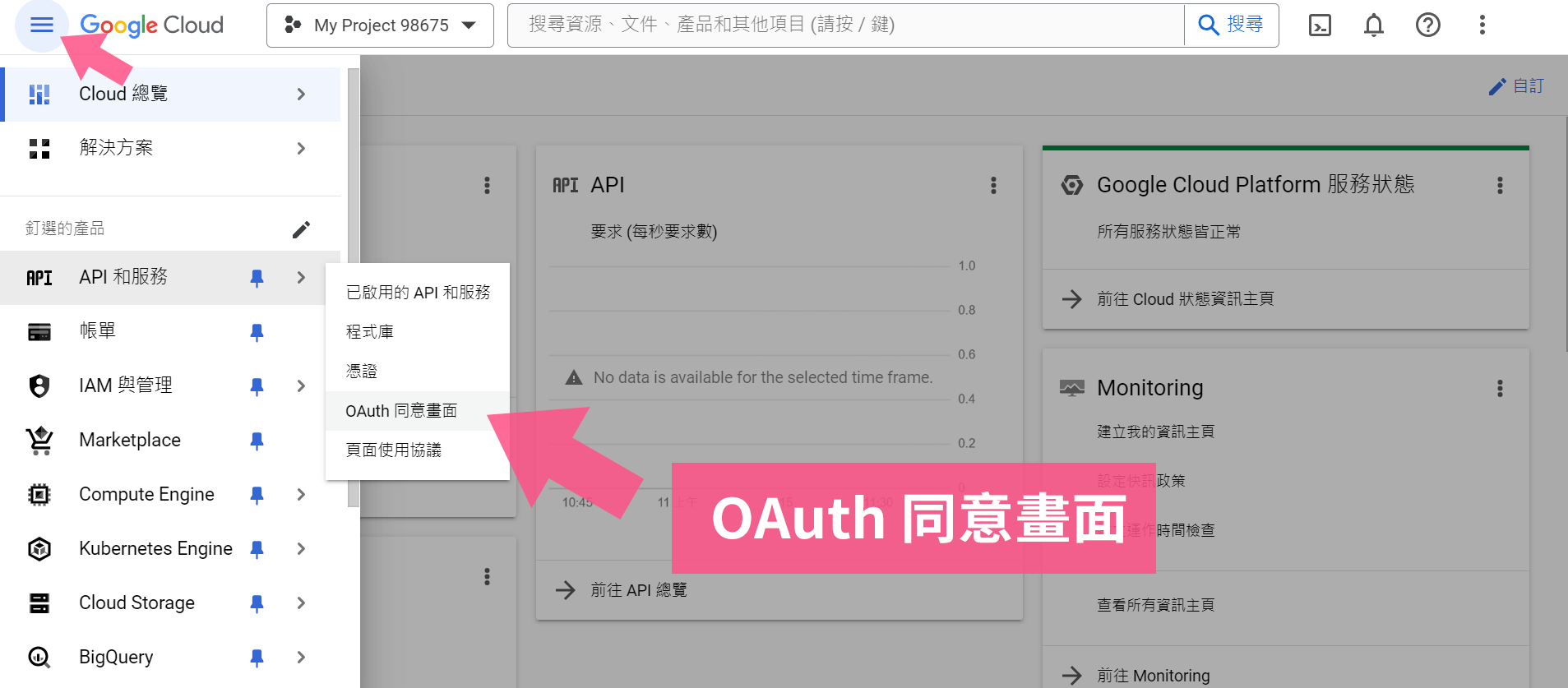Open the top bar more options menu
Image resolution: width=1568 pixels, height=688 pixels.
[x=1482, y=25]
